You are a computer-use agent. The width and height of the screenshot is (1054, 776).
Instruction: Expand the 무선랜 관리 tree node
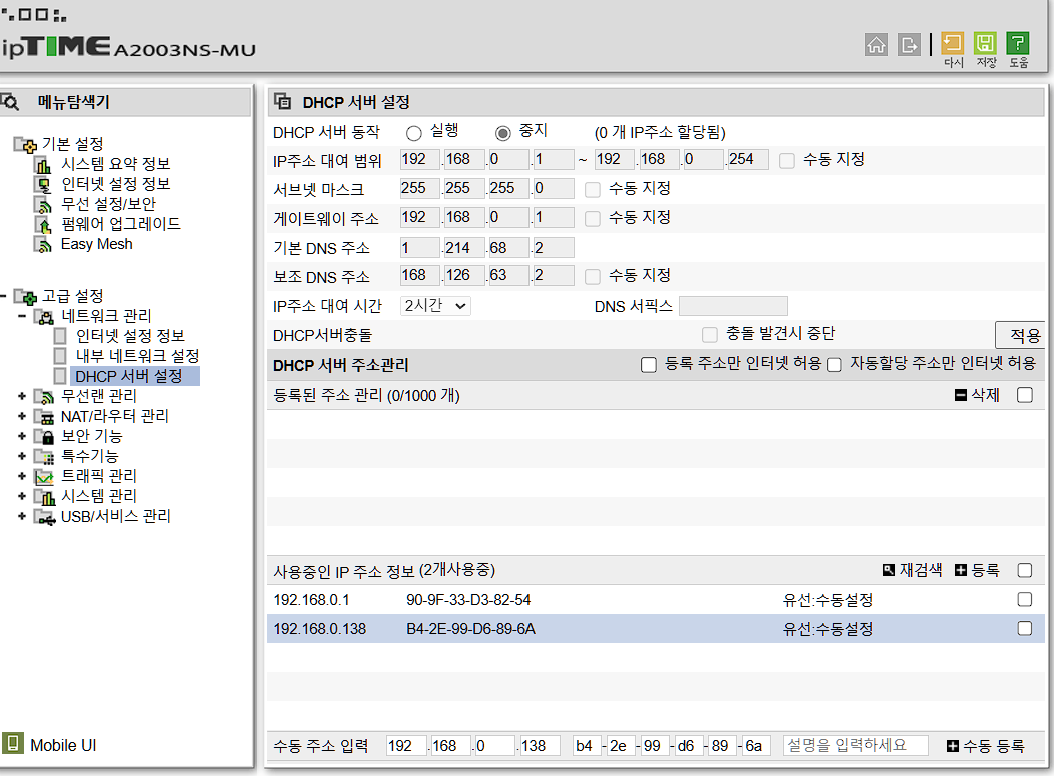pos(22,397)
